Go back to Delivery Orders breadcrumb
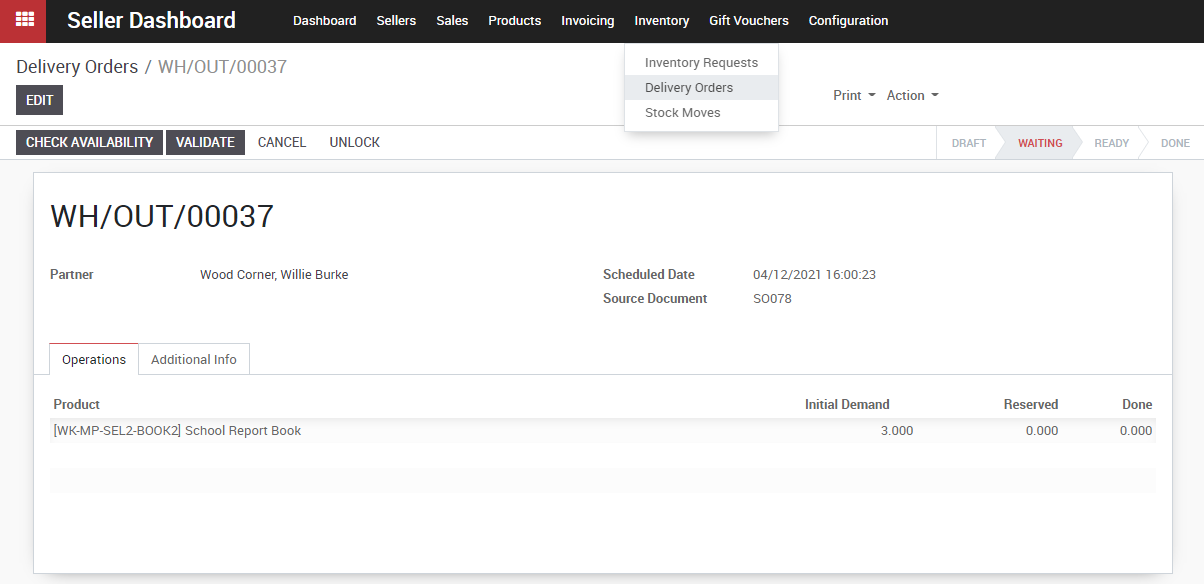This screenshot has width=1204, height=584. pyautogui.click(x=77, y=67)
